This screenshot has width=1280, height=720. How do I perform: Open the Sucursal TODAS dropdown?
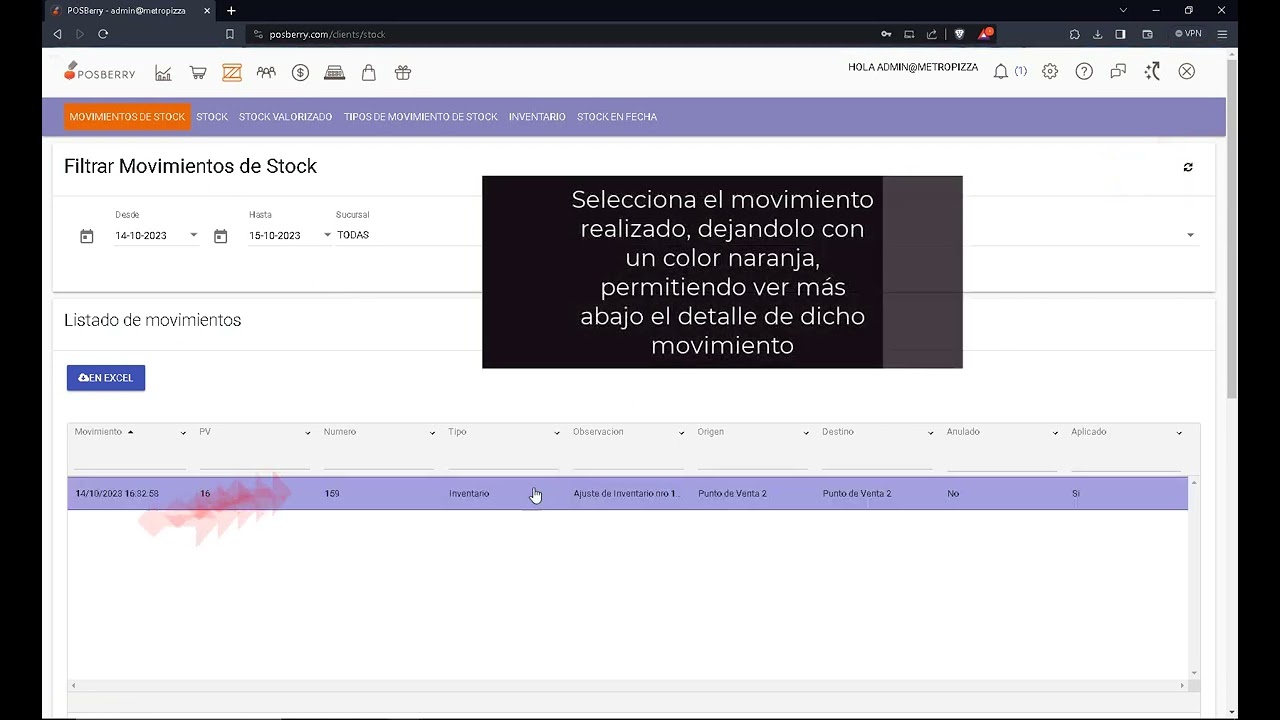408,235
